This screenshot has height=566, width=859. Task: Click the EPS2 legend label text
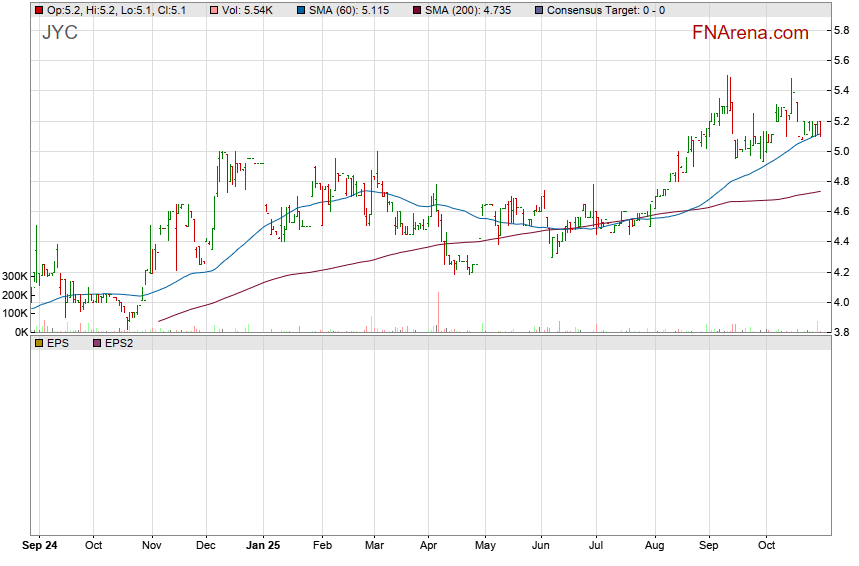pyautogui.click(x=119, y=343)
